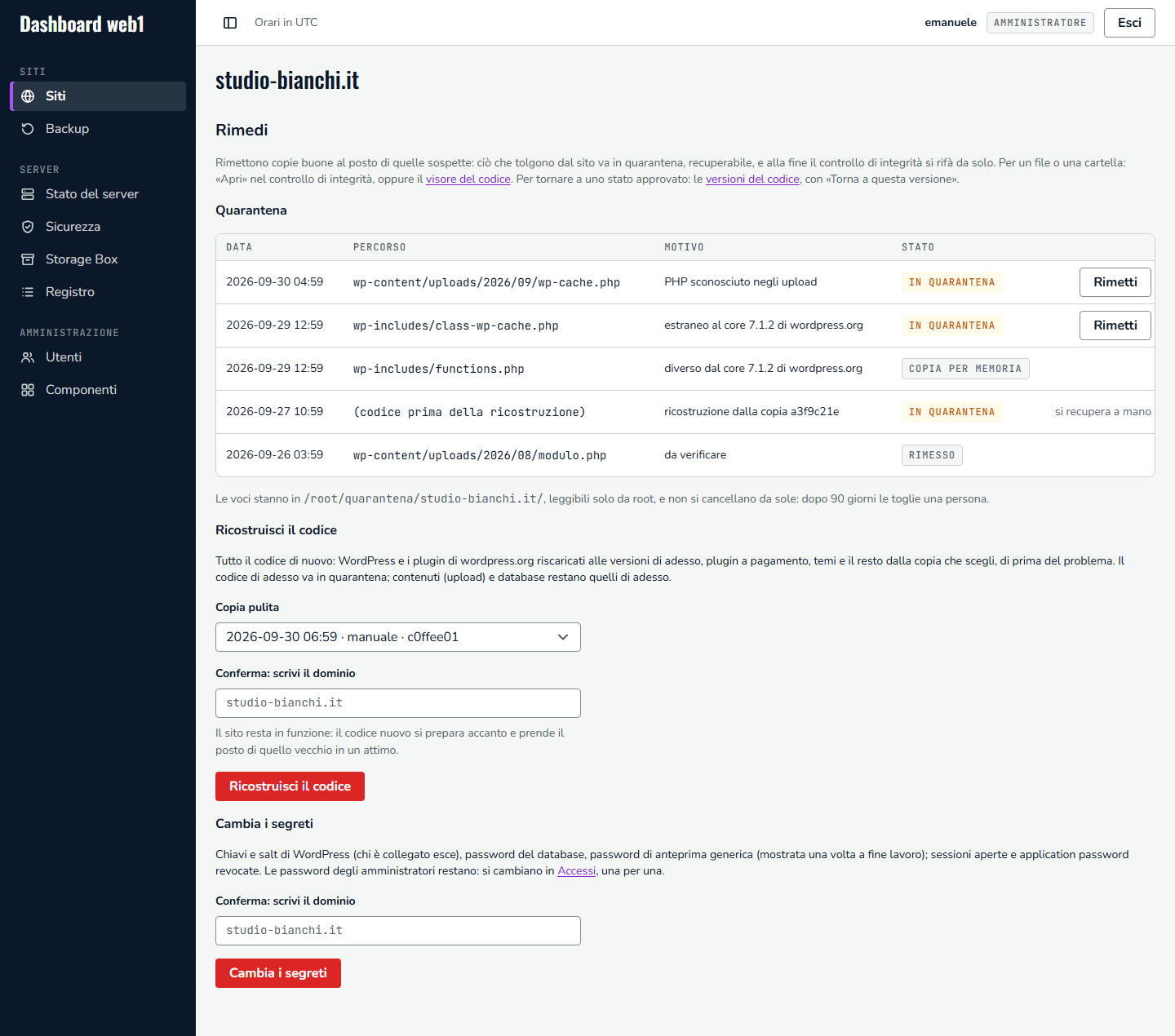Click Rimetti for wp-cache.php in uploads

pyautogui.click(x=1115, y=282)
